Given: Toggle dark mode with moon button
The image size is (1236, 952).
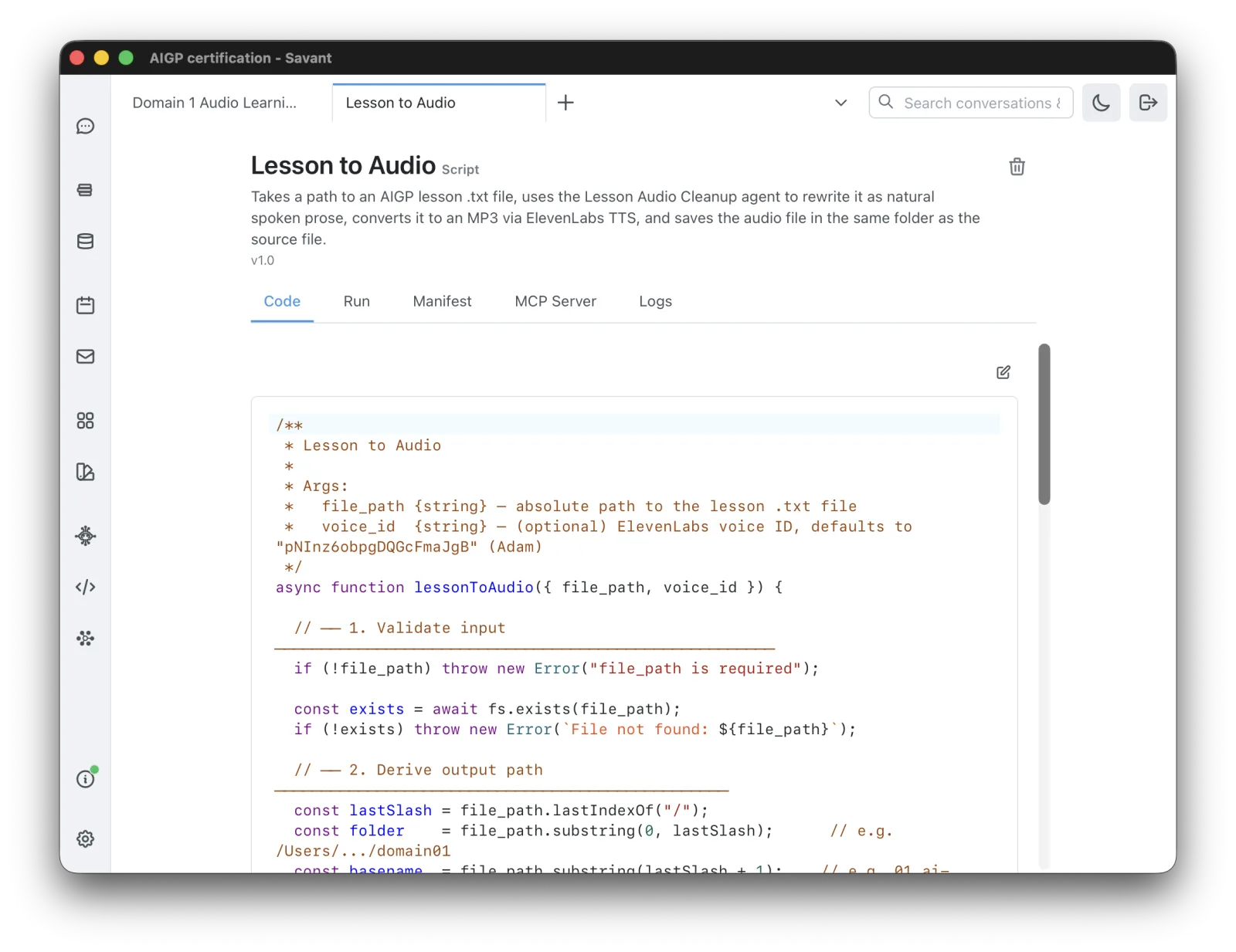Looking at the screenshot, I should coord(1101,103).
